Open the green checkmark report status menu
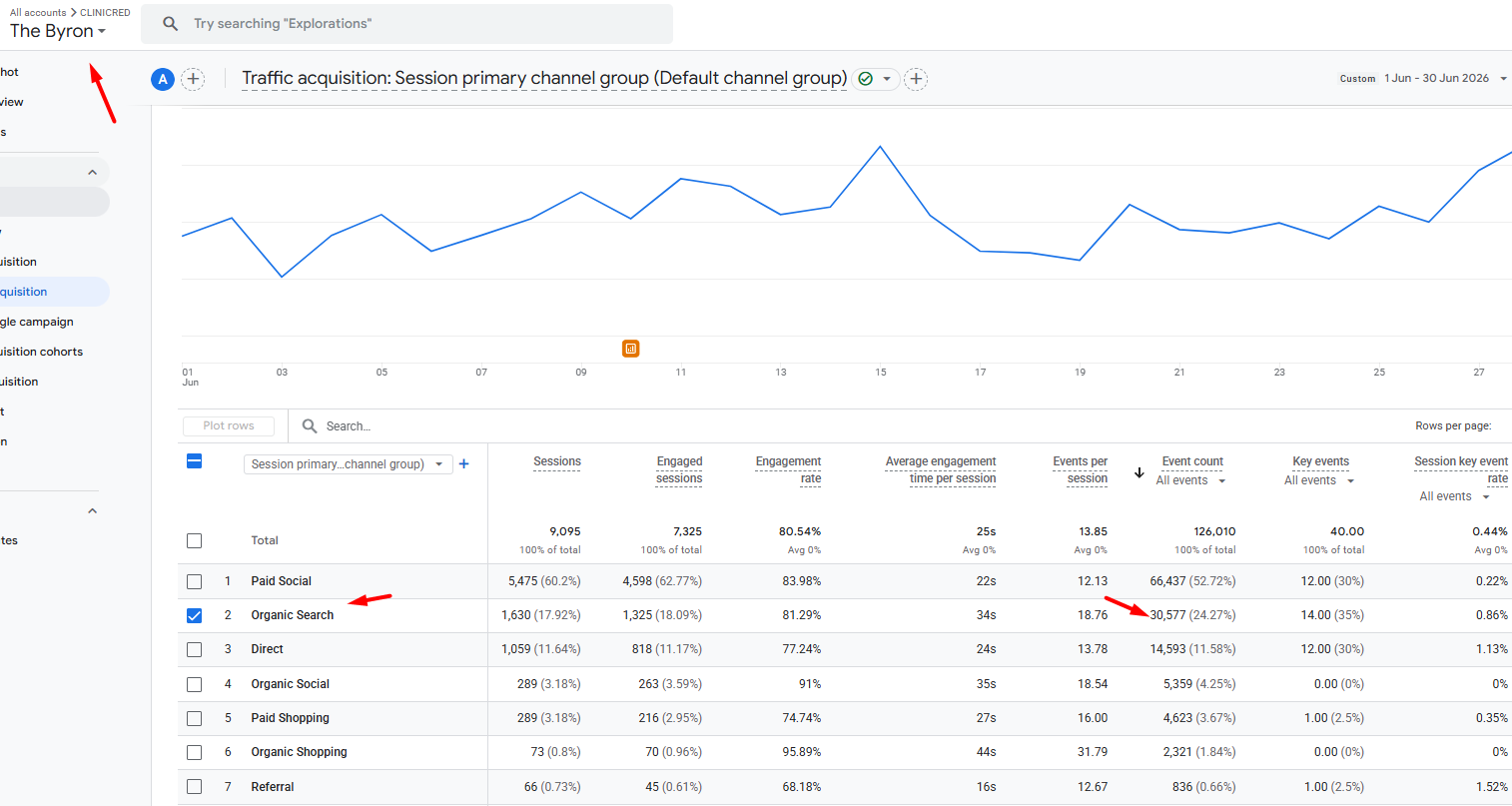 (876, 79)
